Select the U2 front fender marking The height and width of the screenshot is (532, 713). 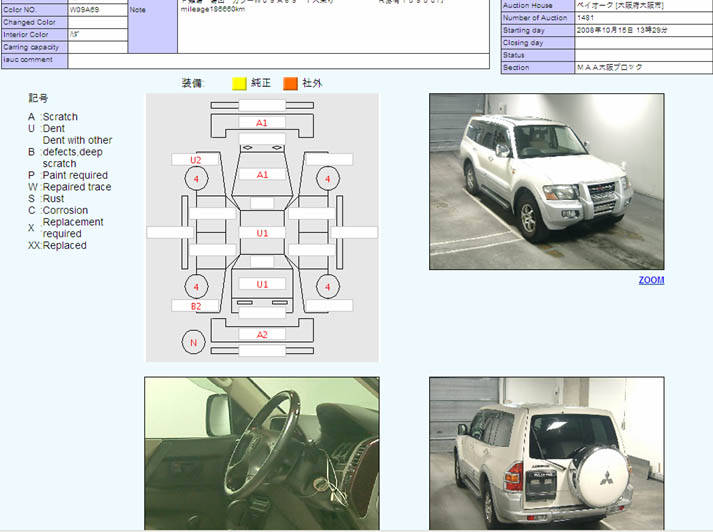point(196,160)
